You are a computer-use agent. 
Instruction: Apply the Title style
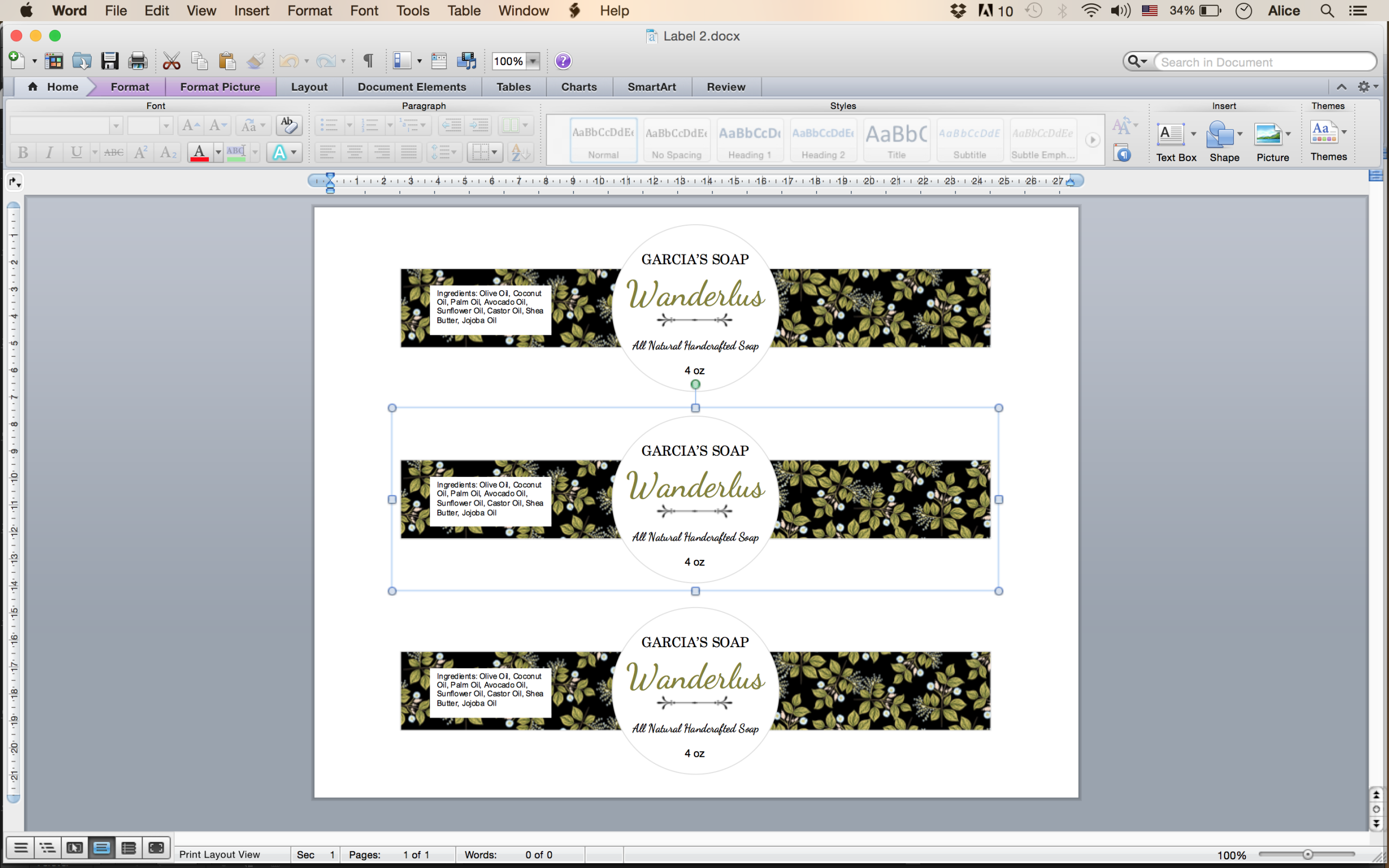point(896,140)
